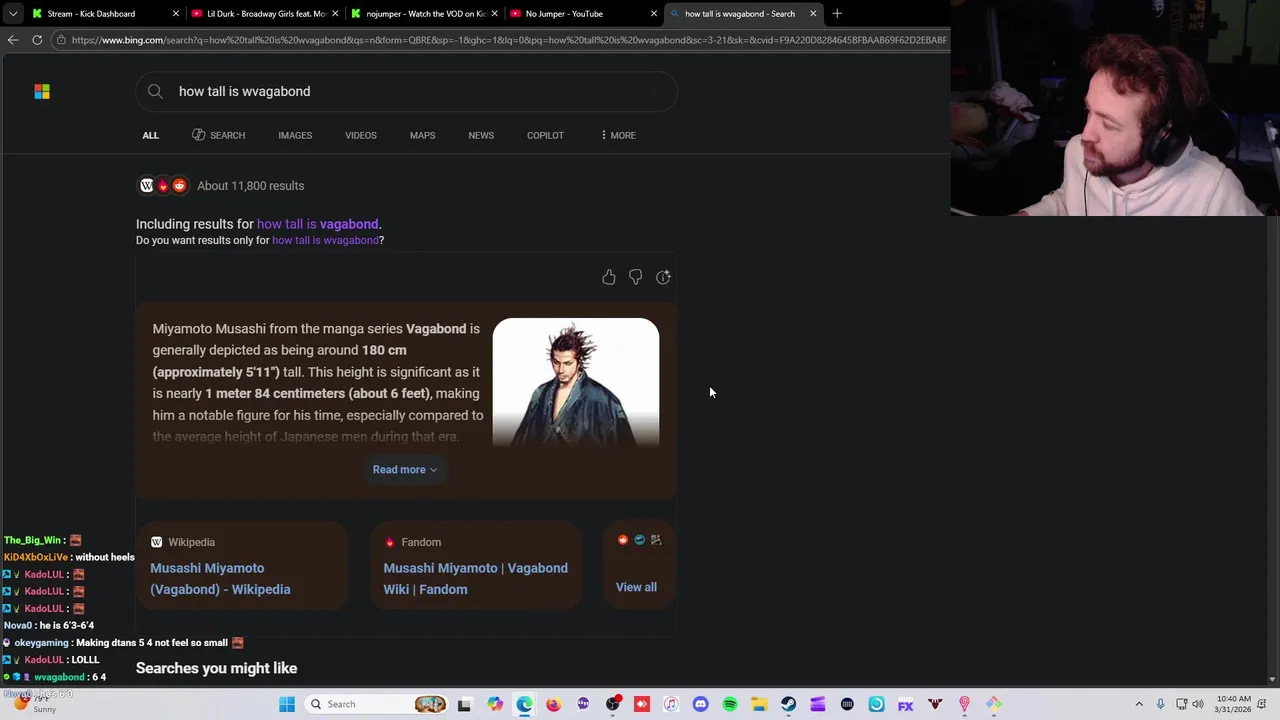Open Spotify from taskbar
Image resolution: width=1280 pixels, height=720 pixels.
[x=730, y=704]
